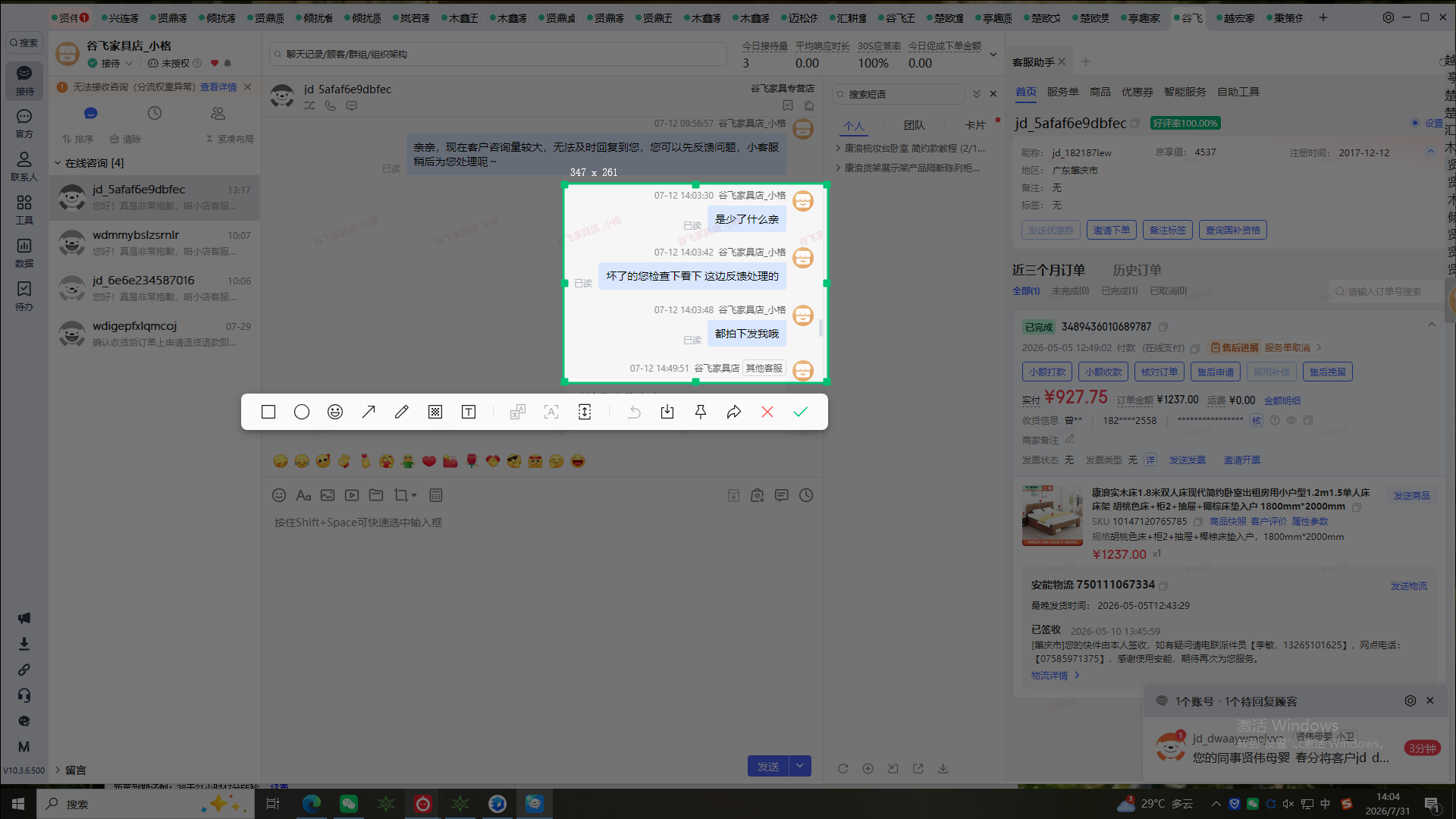Switch to the 历史订单 tab
Screen dimensions: 1456x819
[x=1137, y=270]
